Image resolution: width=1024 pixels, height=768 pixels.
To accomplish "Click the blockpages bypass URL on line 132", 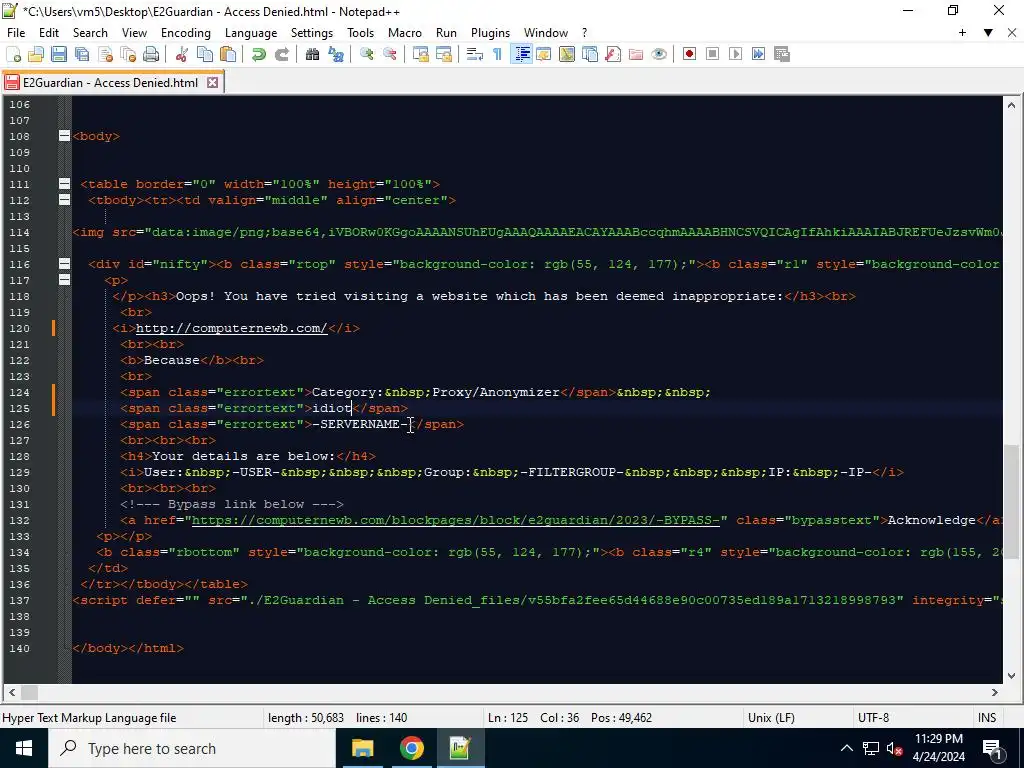I will [x=456, y=520].
